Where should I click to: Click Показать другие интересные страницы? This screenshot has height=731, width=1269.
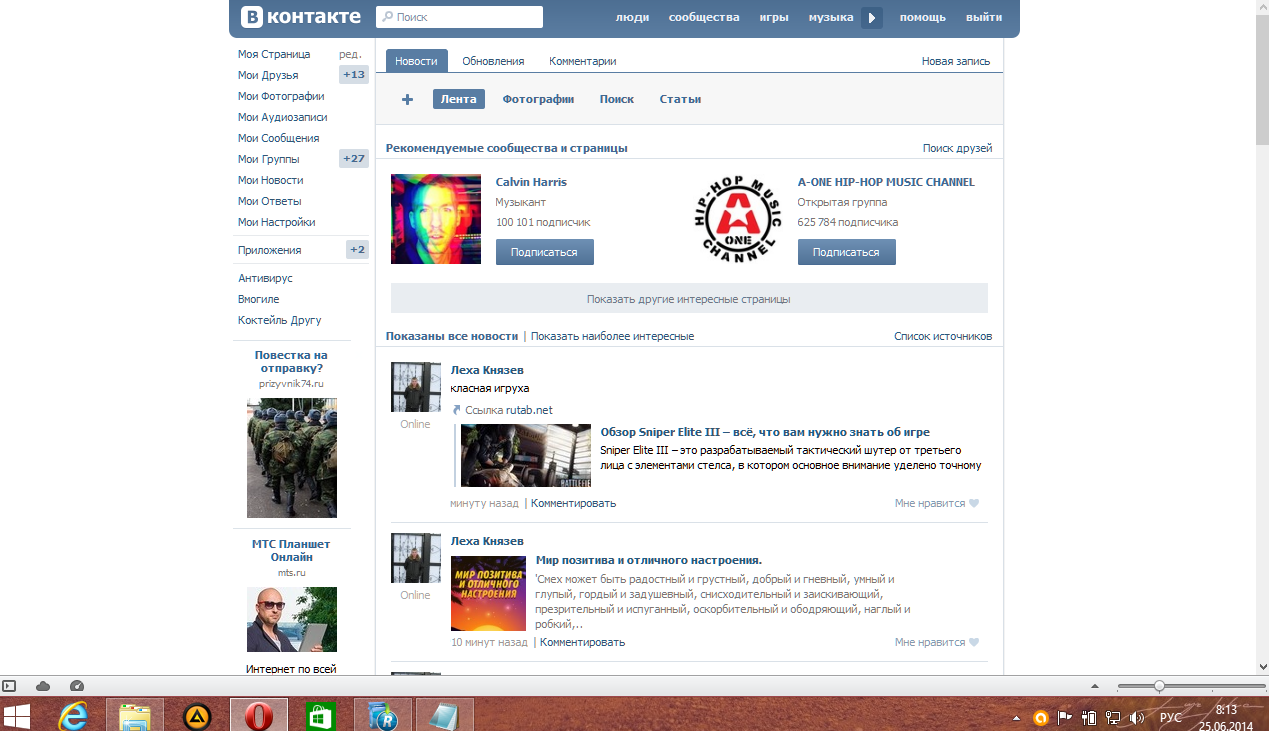689,298
